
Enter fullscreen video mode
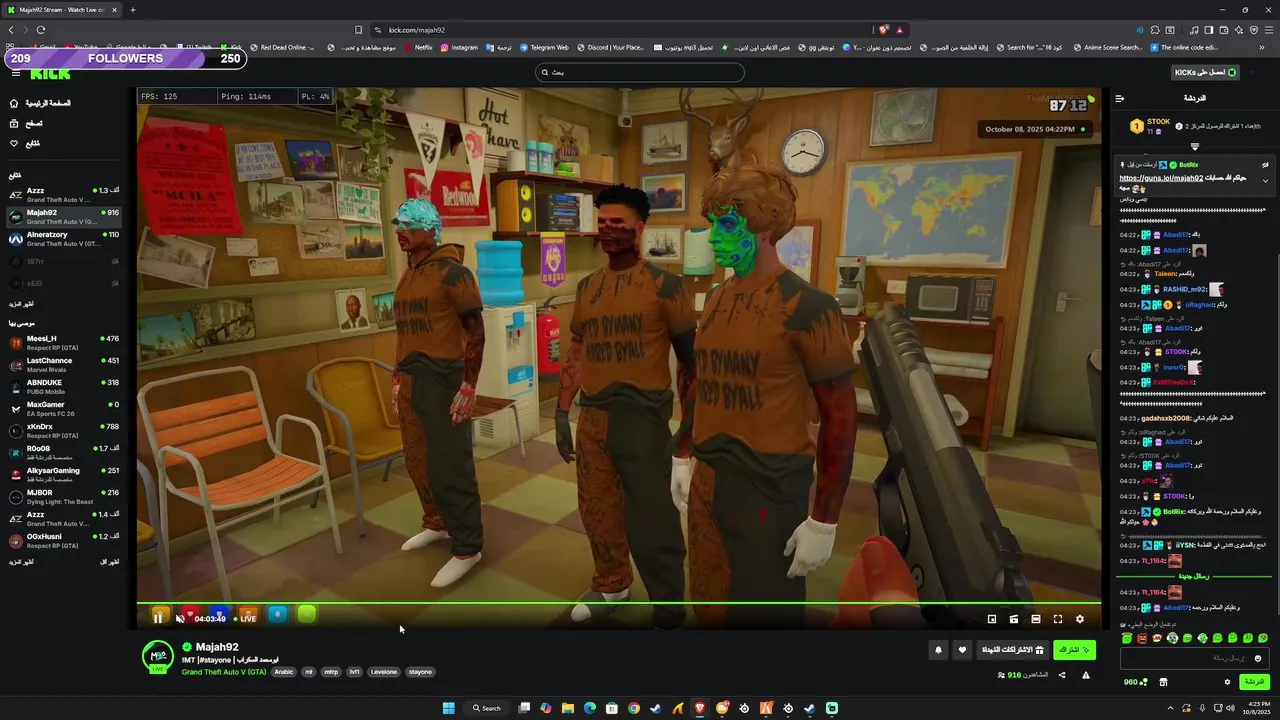tap(1058, 619)
